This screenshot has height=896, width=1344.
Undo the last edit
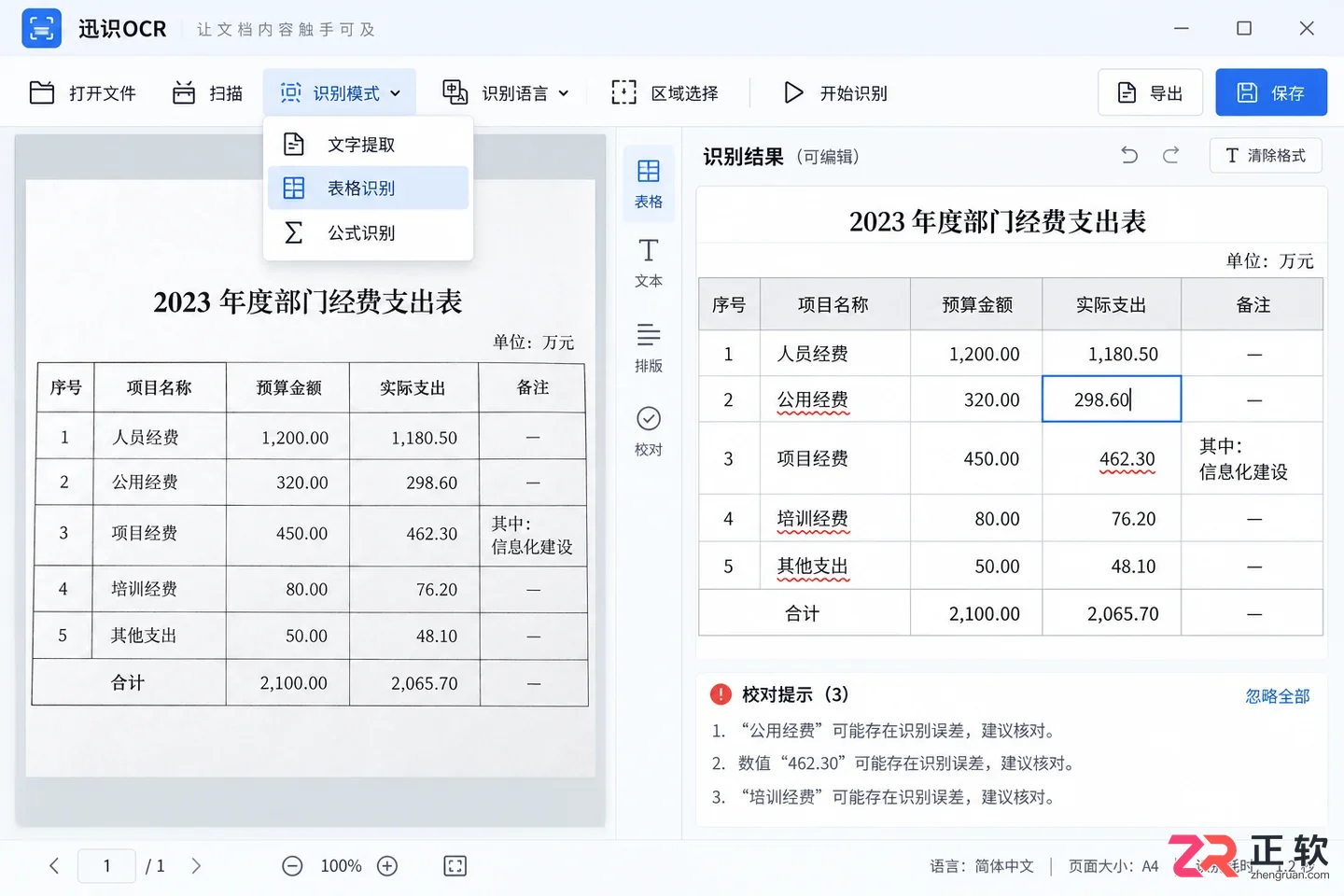point(1129,155)
